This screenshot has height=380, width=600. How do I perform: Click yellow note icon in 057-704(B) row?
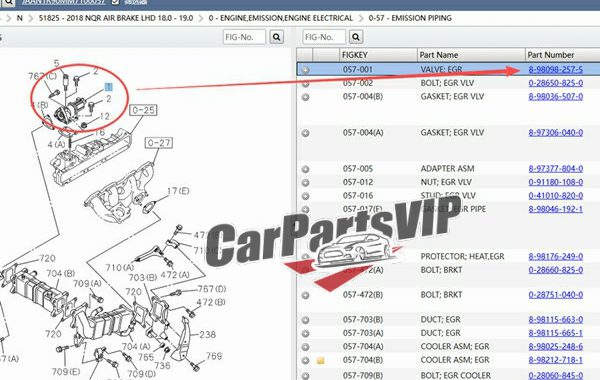321,360
